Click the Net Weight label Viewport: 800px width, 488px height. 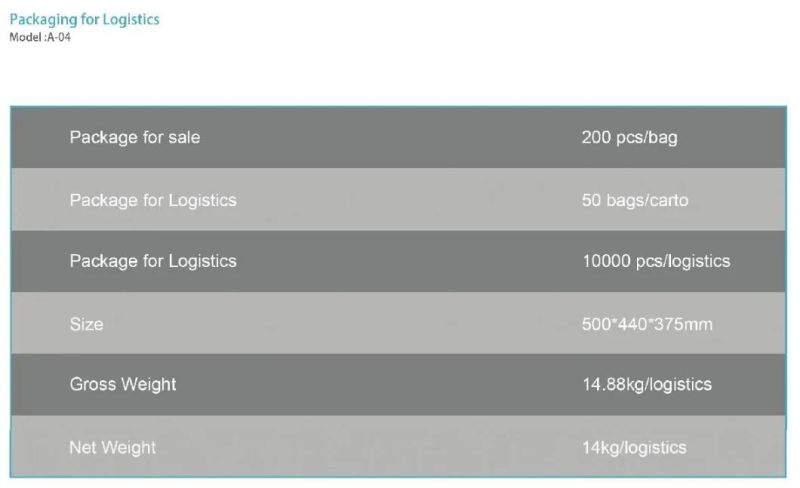[113, 448]
